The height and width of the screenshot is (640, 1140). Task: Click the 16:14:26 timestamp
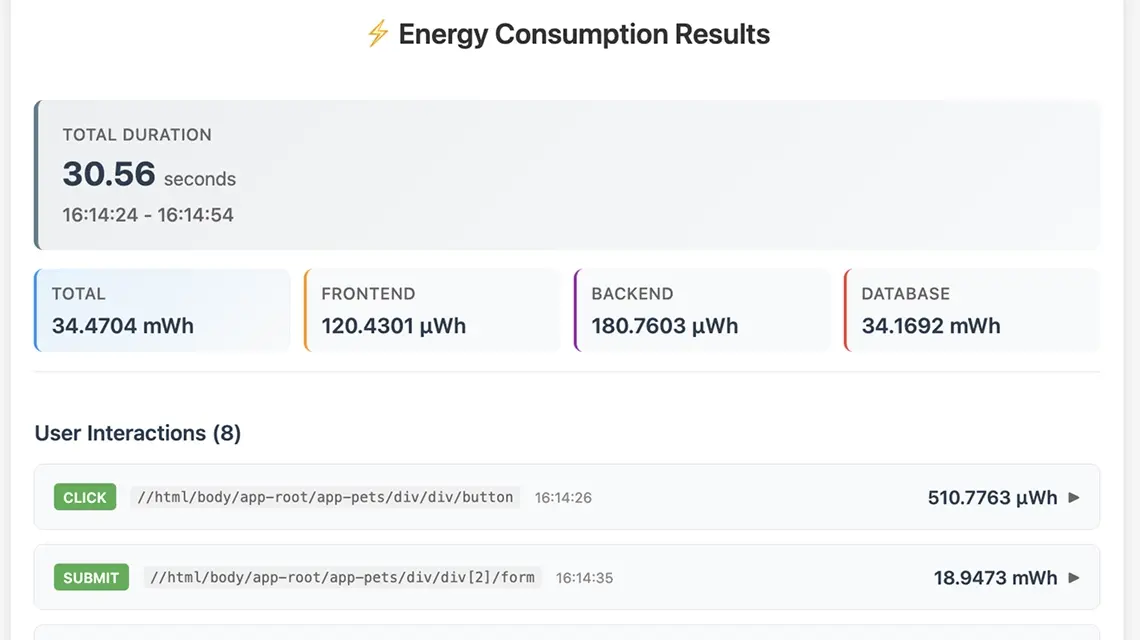[x=563, y=498]
